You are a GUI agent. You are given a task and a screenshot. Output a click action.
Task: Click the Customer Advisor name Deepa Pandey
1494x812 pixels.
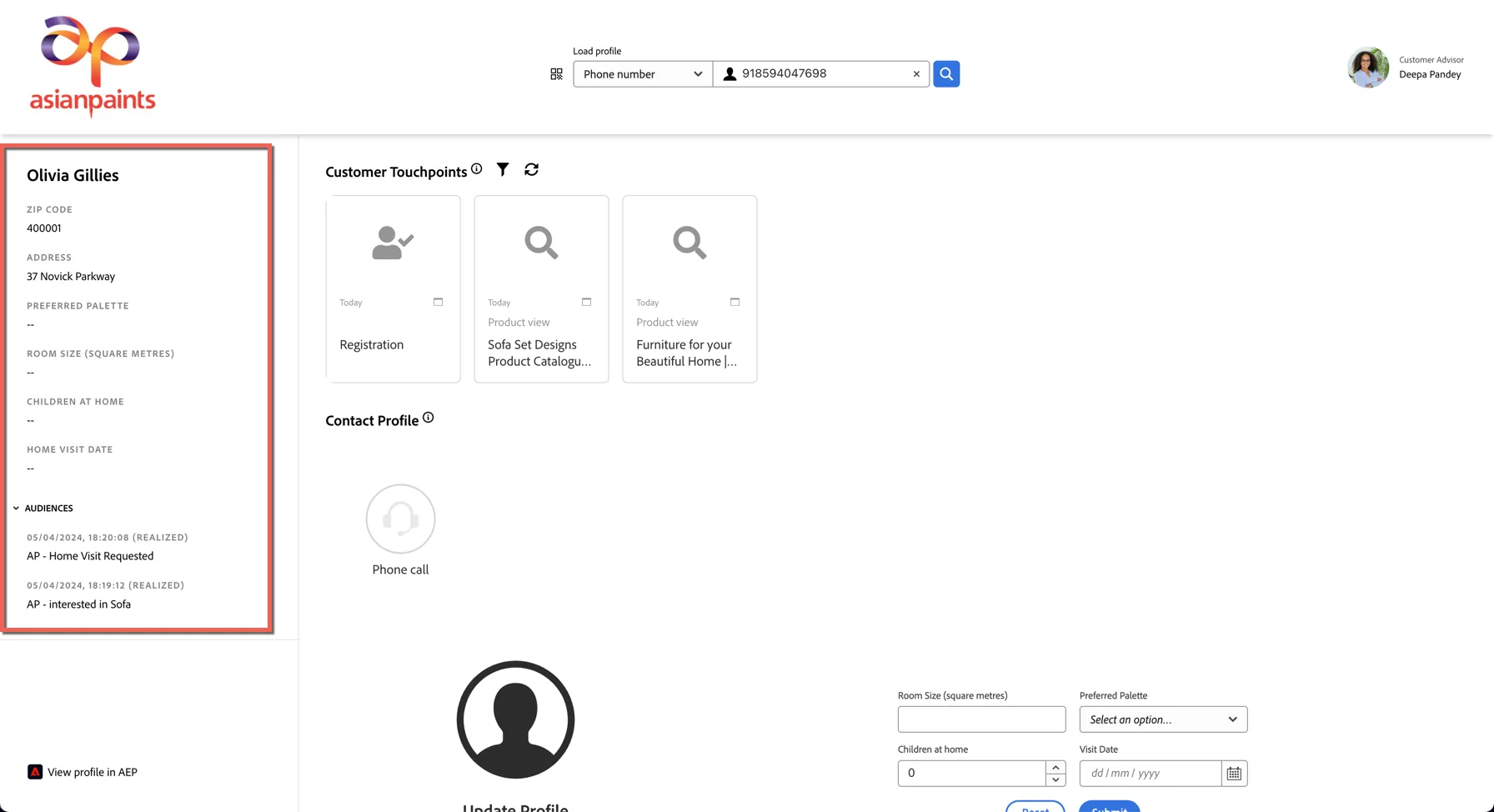tap(1430, 75)
